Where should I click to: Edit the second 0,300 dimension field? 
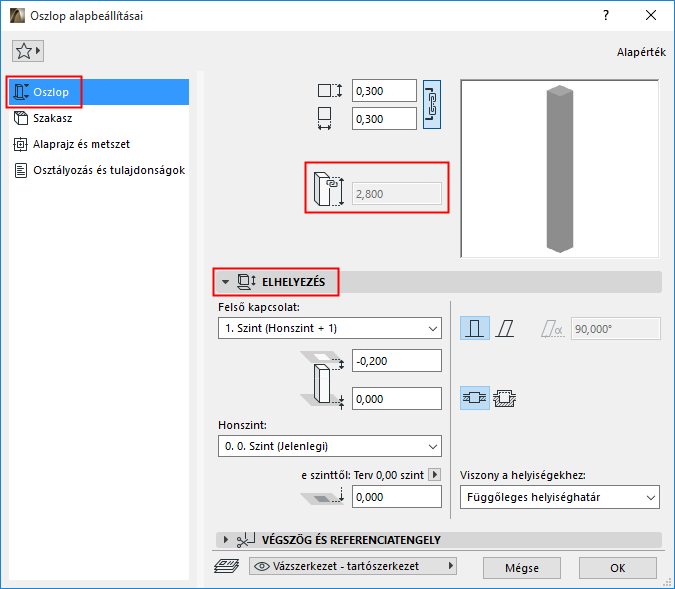384,119
